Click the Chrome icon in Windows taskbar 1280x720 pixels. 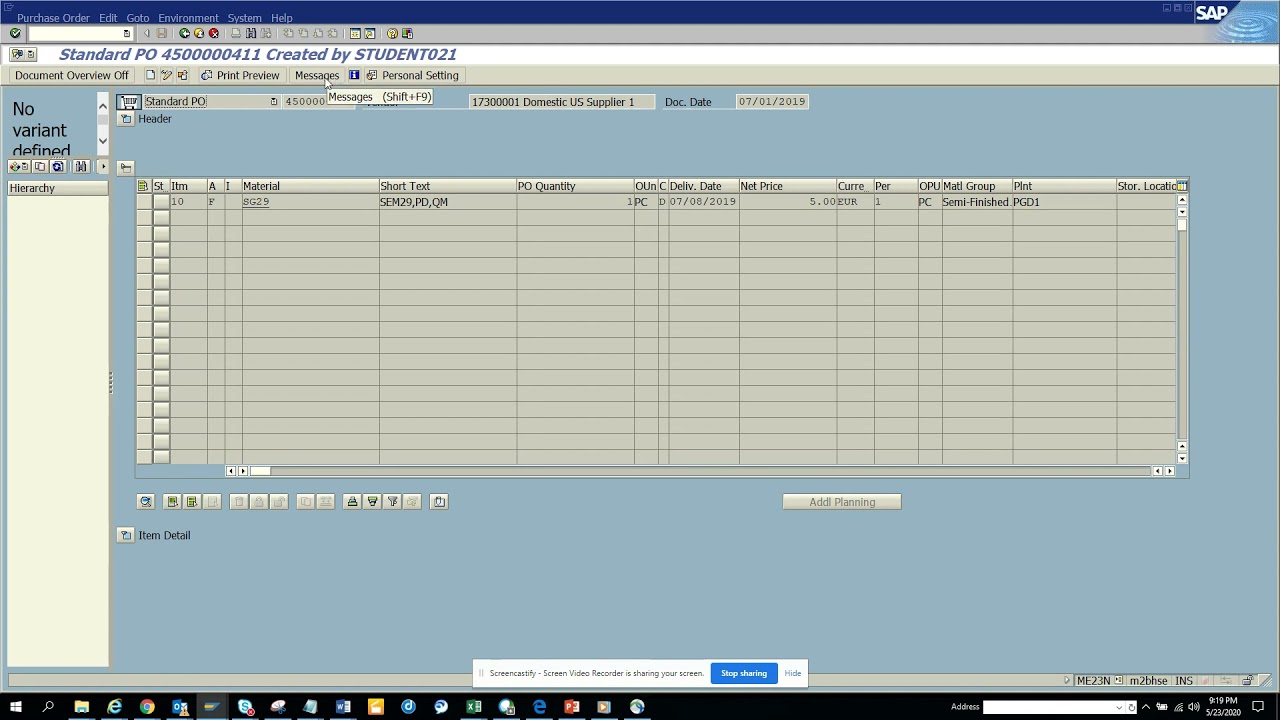tap(147, 707)
